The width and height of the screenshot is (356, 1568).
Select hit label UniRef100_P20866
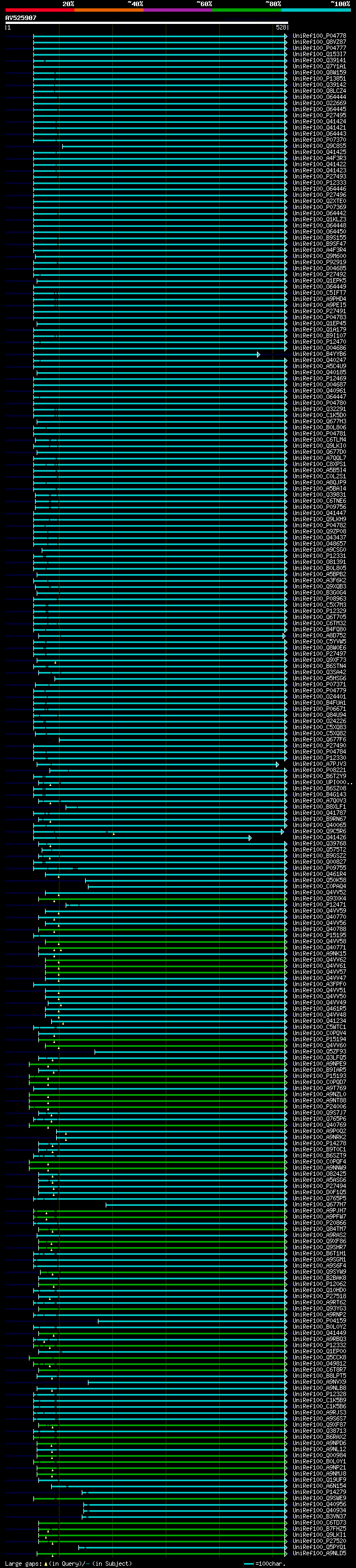point(319,1222)
